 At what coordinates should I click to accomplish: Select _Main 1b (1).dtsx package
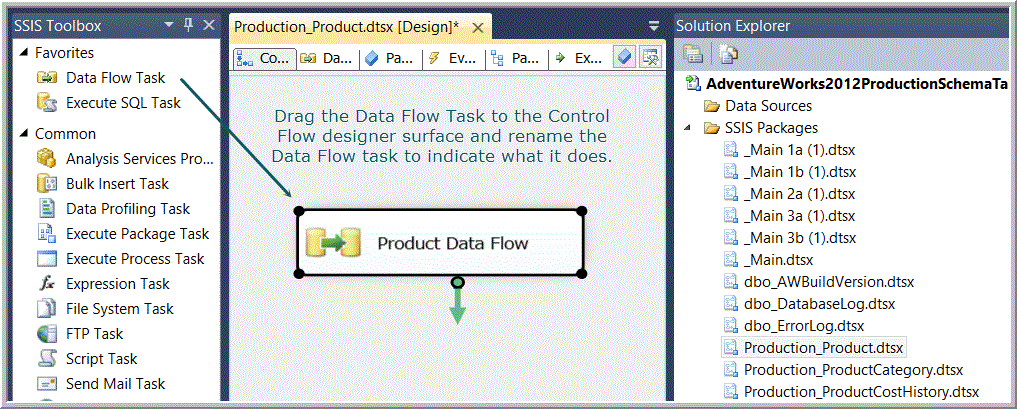tap(789, 172)
